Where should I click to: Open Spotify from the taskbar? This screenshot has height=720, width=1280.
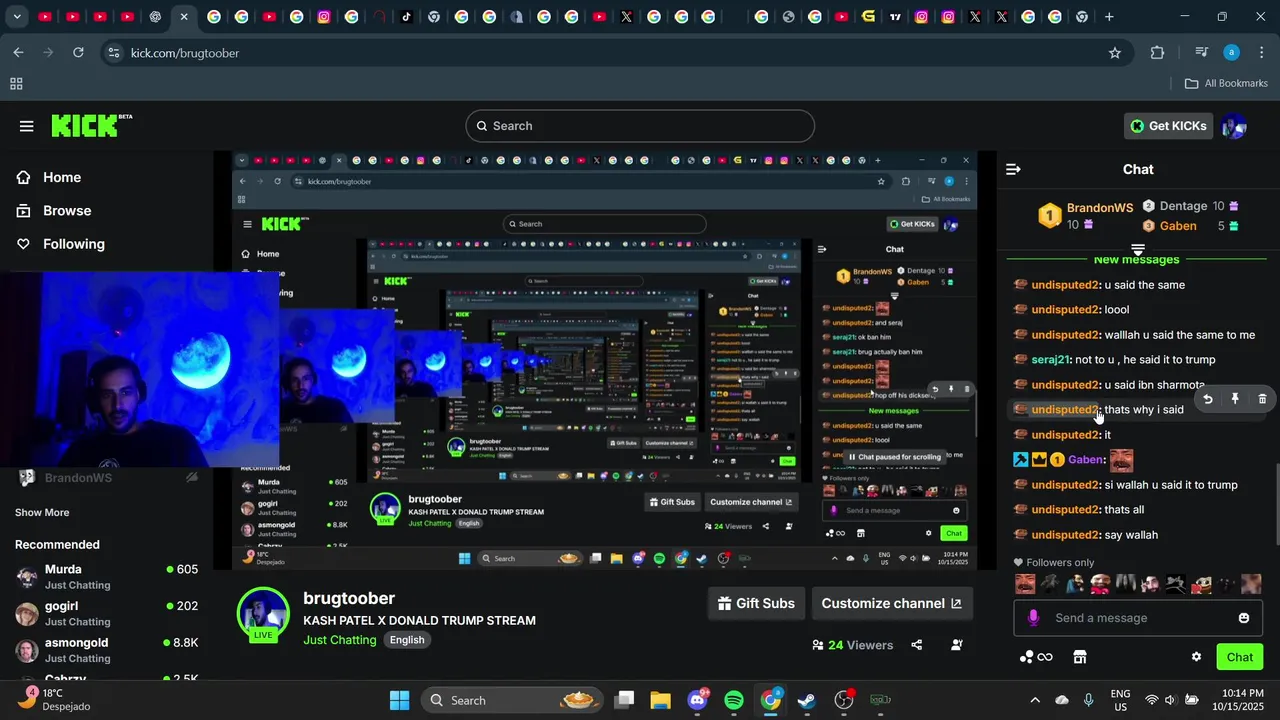(734, 700)
